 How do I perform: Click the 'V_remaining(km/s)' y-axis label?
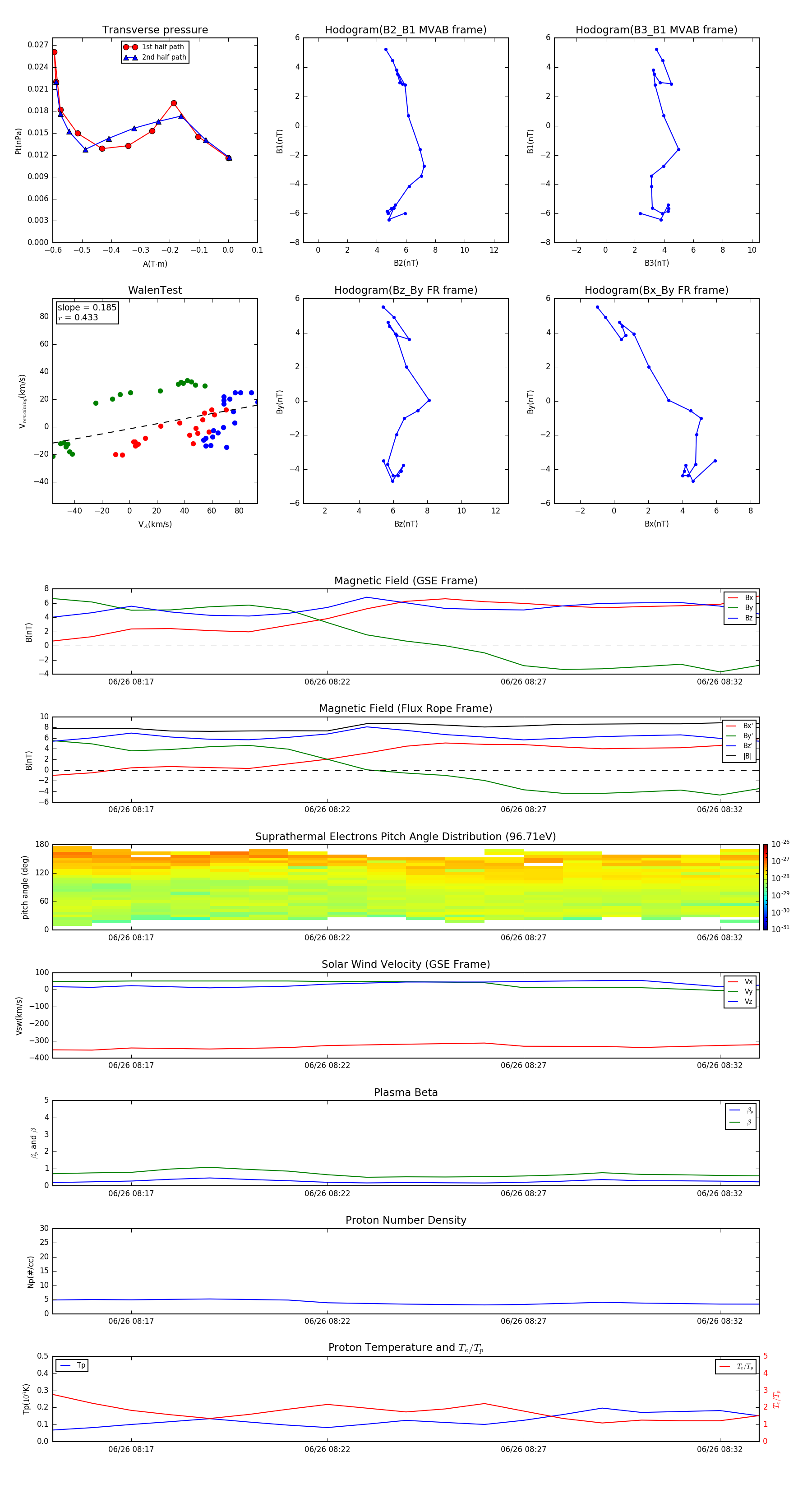click(x=23, y=401)
